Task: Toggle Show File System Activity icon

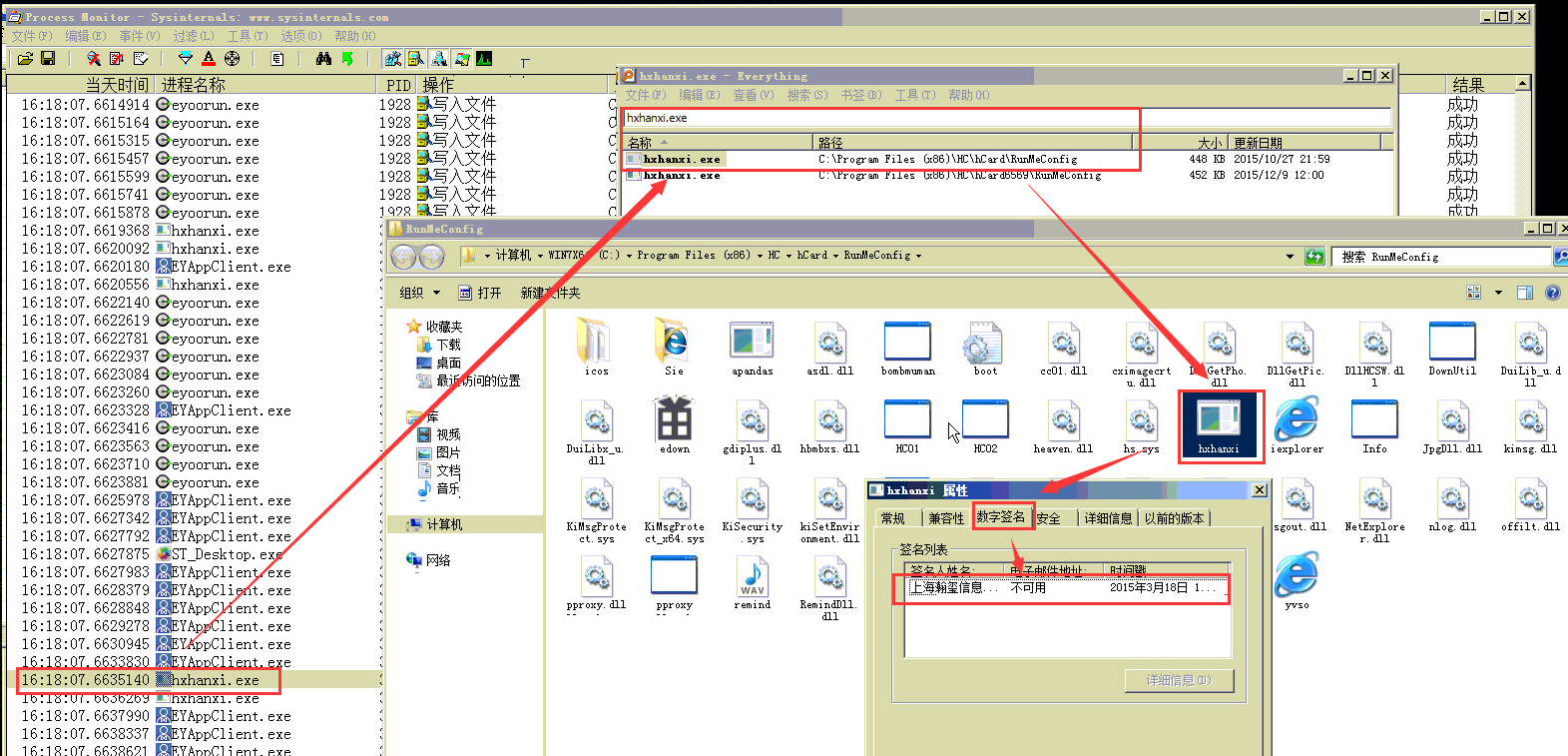Action: 416,59
